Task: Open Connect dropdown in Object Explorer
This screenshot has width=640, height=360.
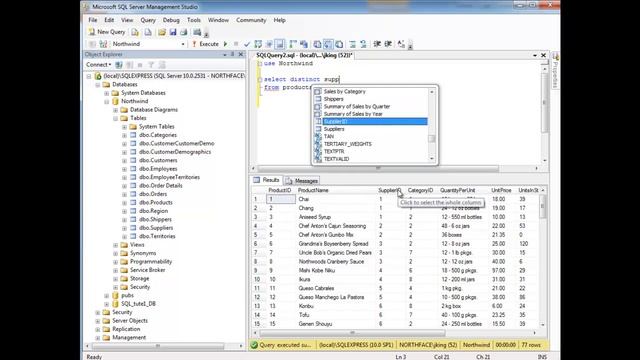Action: pos(98,64)
